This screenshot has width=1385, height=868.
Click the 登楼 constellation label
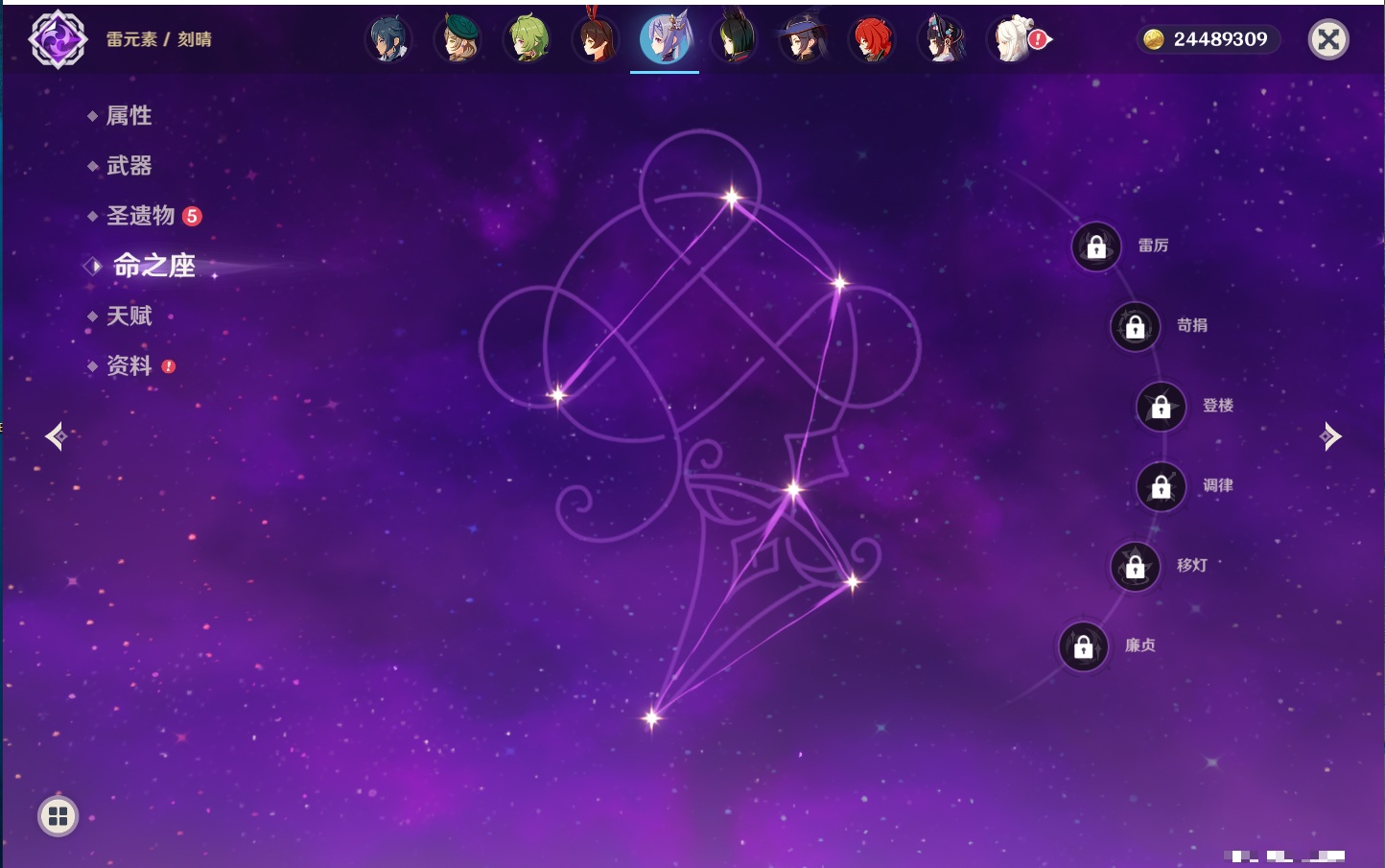point(1218,405)
